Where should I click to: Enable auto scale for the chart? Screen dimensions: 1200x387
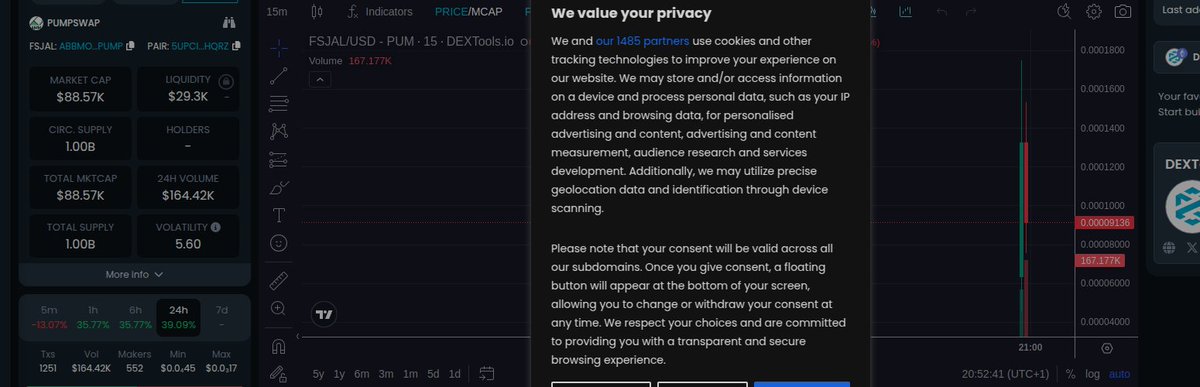pos(1119,374)
